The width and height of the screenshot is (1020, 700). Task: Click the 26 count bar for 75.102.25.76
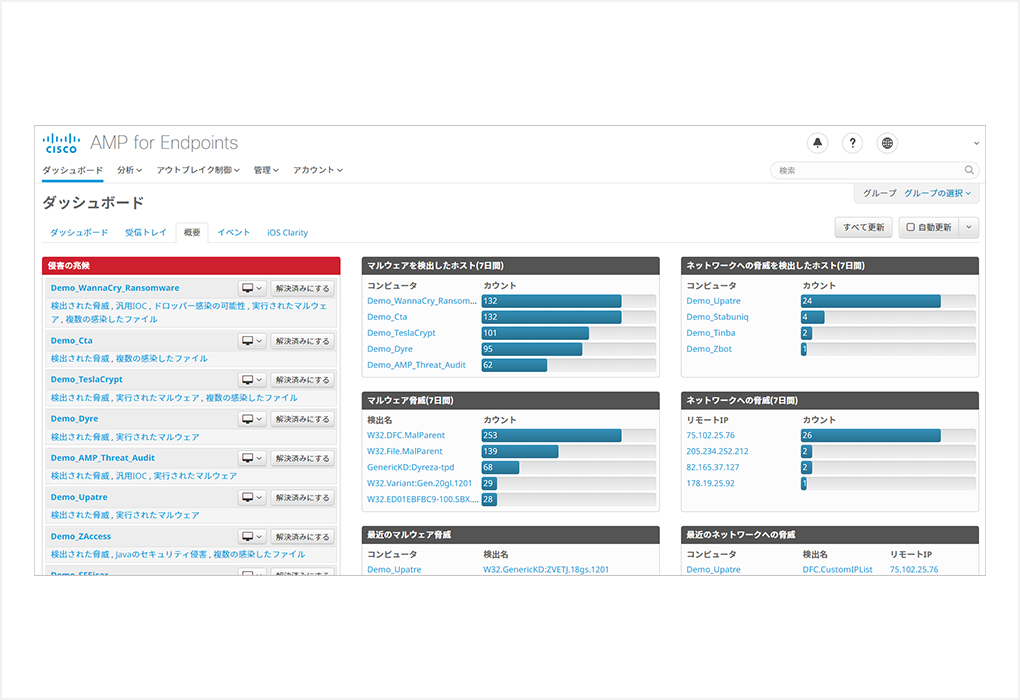[x=871, y=435]
